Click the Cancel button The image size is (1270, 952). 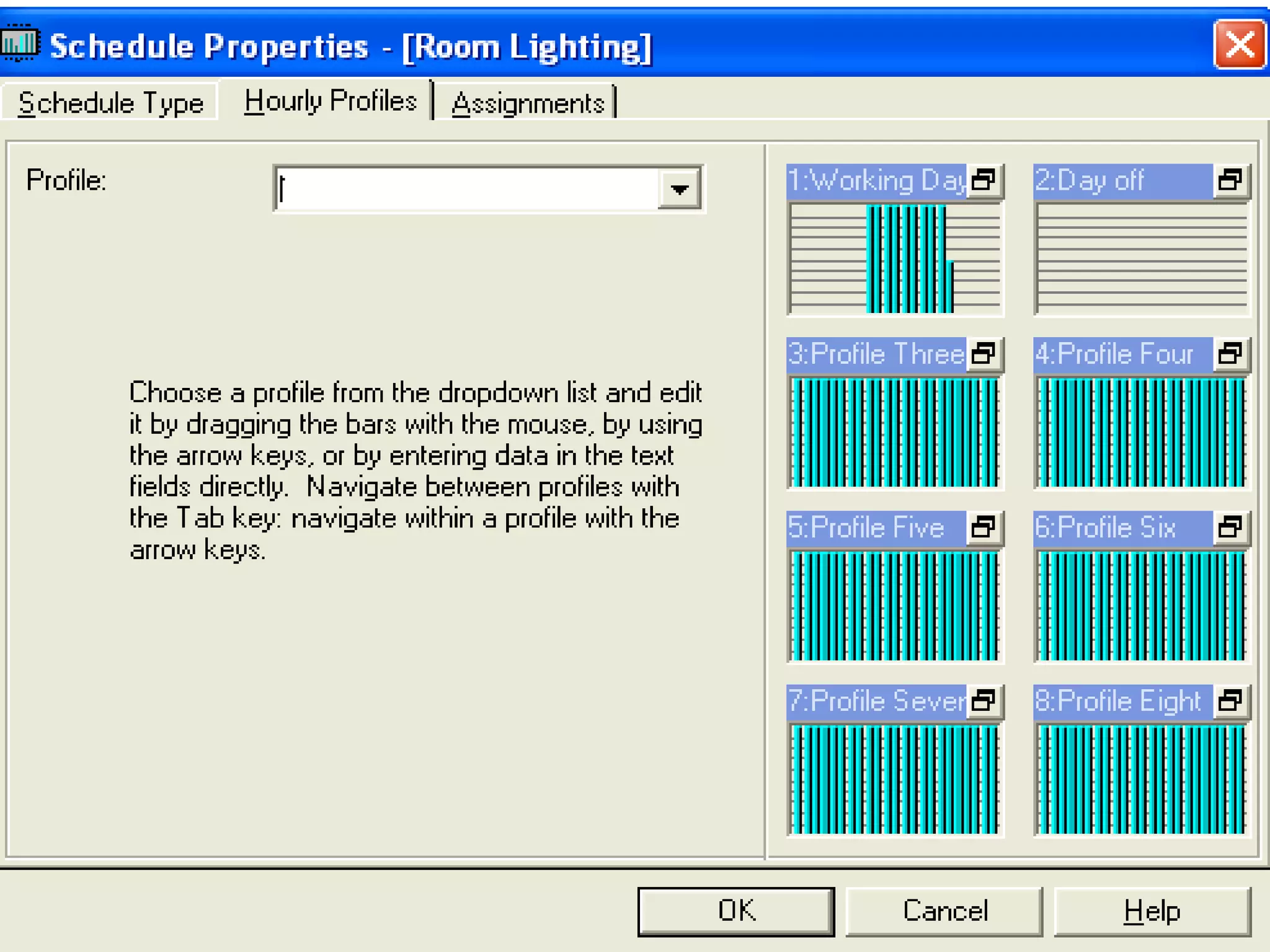coord(944,911)
